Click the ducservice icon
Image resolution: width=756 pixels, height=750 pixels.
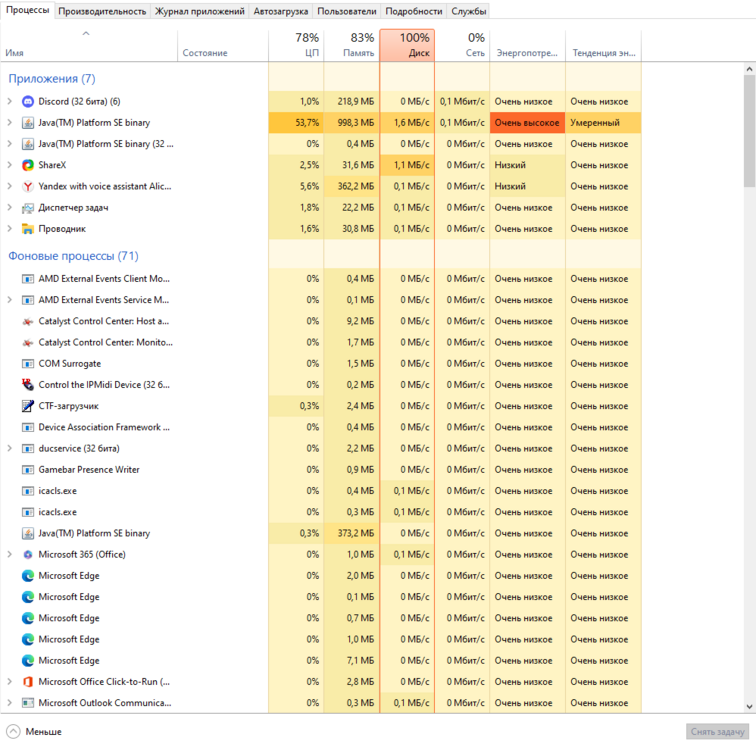click(28, 449)
